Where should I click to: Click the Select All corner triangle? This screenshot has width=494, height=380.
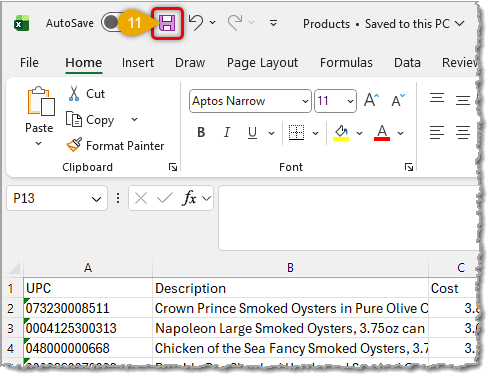point(14,268)
